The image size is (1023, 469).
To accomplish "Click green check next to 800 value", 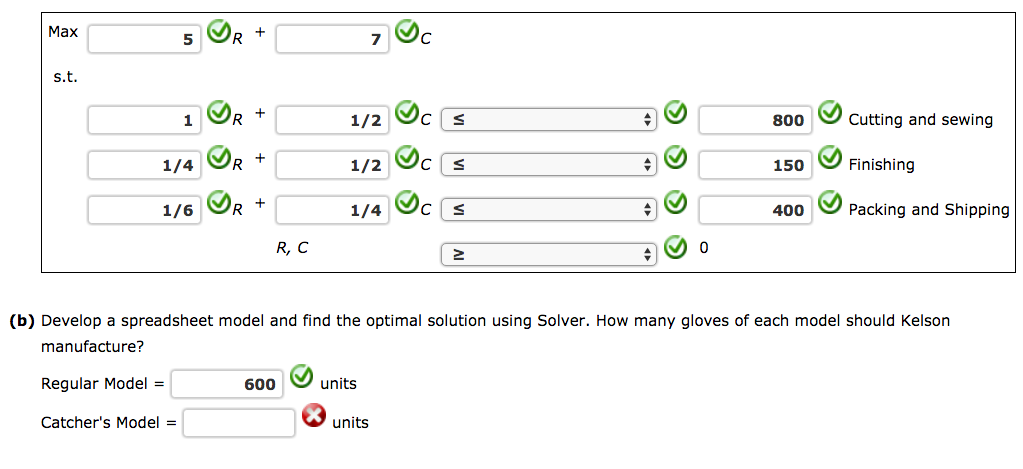I will (x=830, y=115).
